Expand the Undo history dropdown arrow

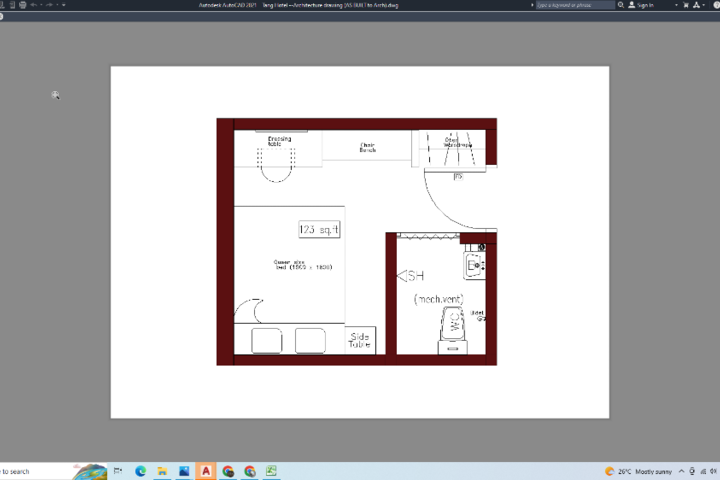(x=41, y=5)
